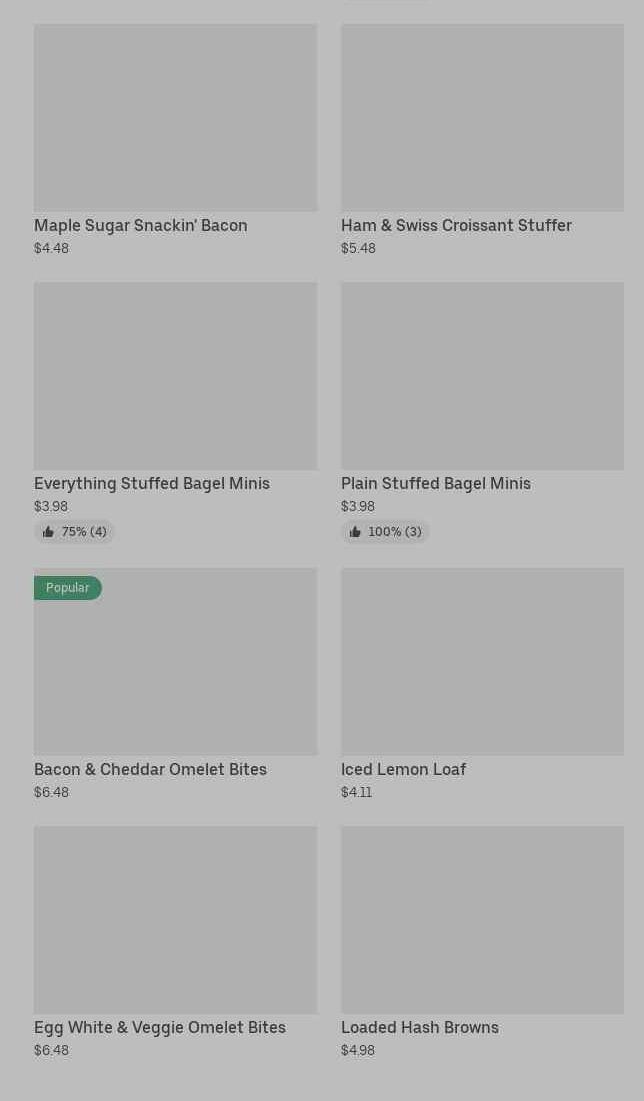
Task: Click the Bacon & Cheddar Omelet Bites title
Action: 150,769
